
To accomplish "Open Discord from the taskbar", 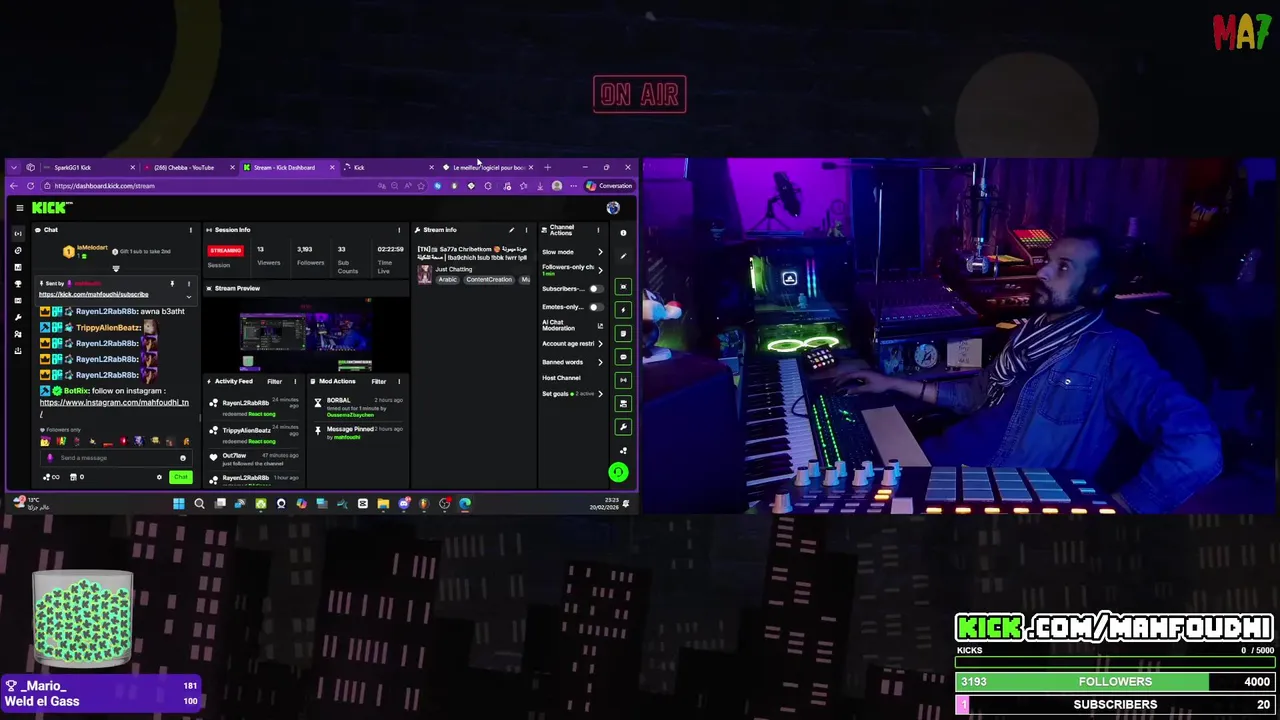I will 404,504.
